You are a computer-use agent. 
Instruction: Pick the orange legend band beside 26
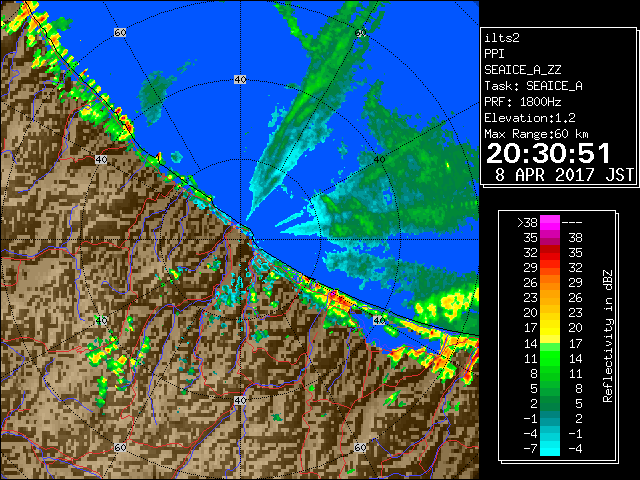point(550,283)
